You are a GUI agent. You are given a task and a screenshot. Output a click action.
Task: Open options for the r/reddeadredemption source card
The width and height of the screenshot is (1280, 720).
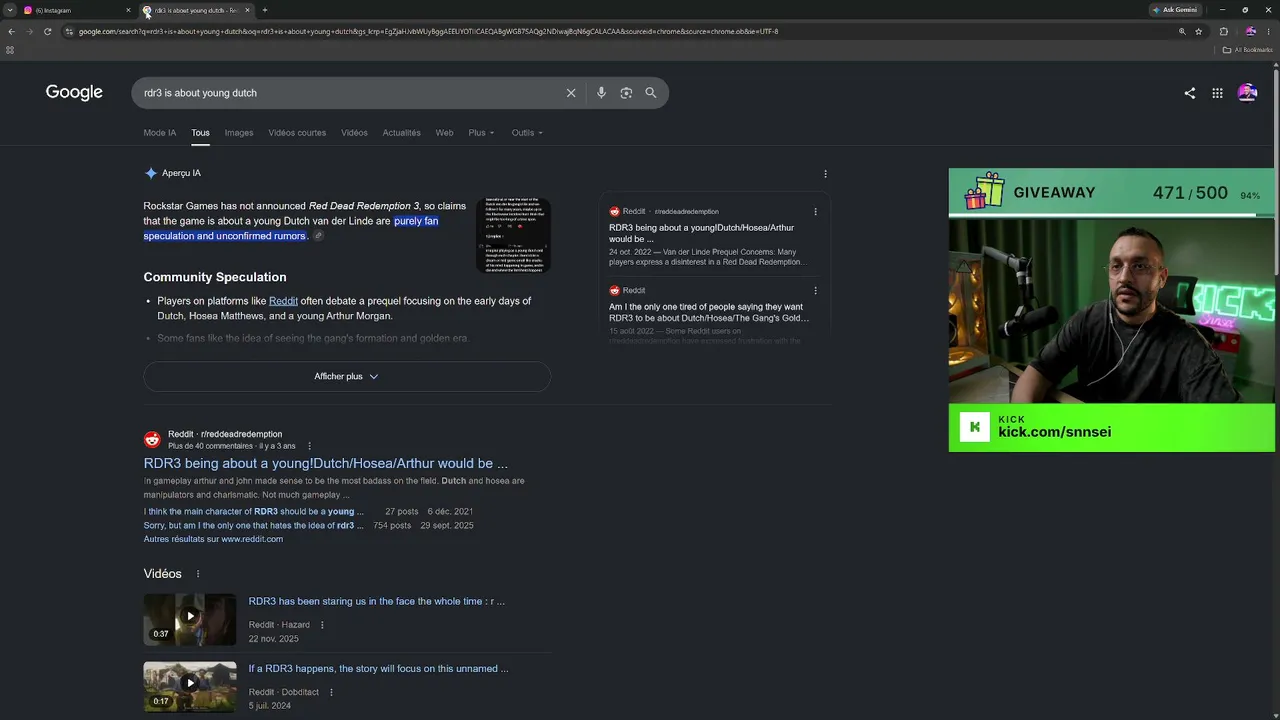[x=815, y=212]
